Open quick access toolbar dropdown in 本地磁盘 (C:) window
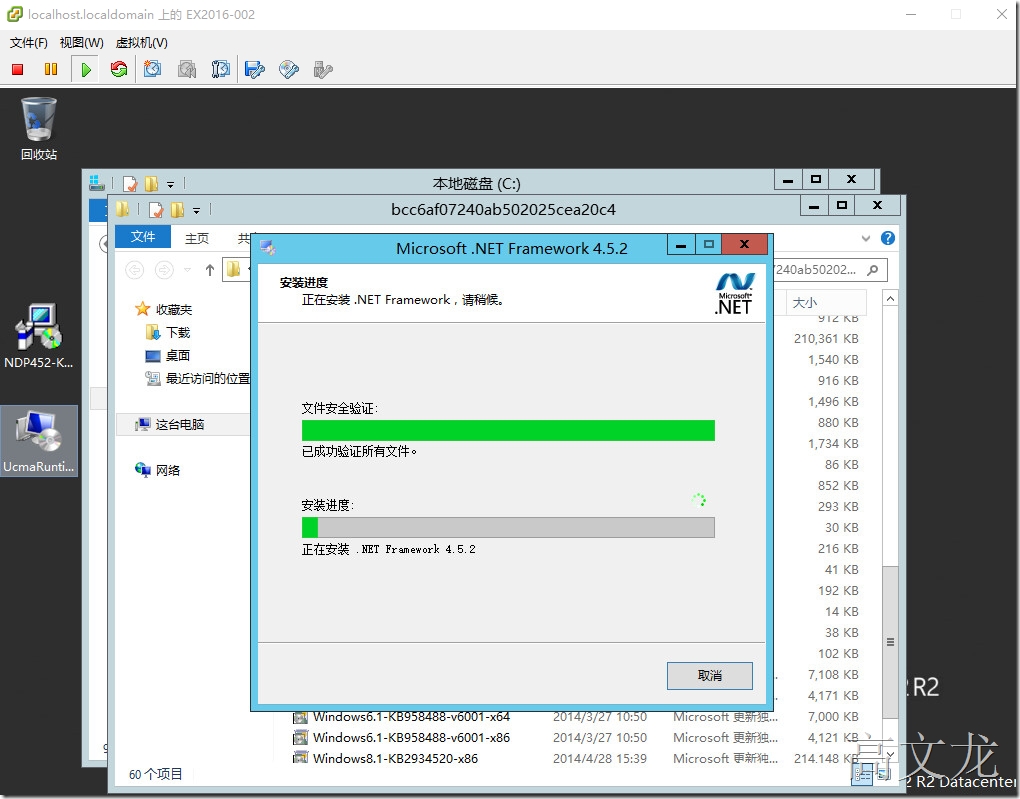 coord(170,185)
